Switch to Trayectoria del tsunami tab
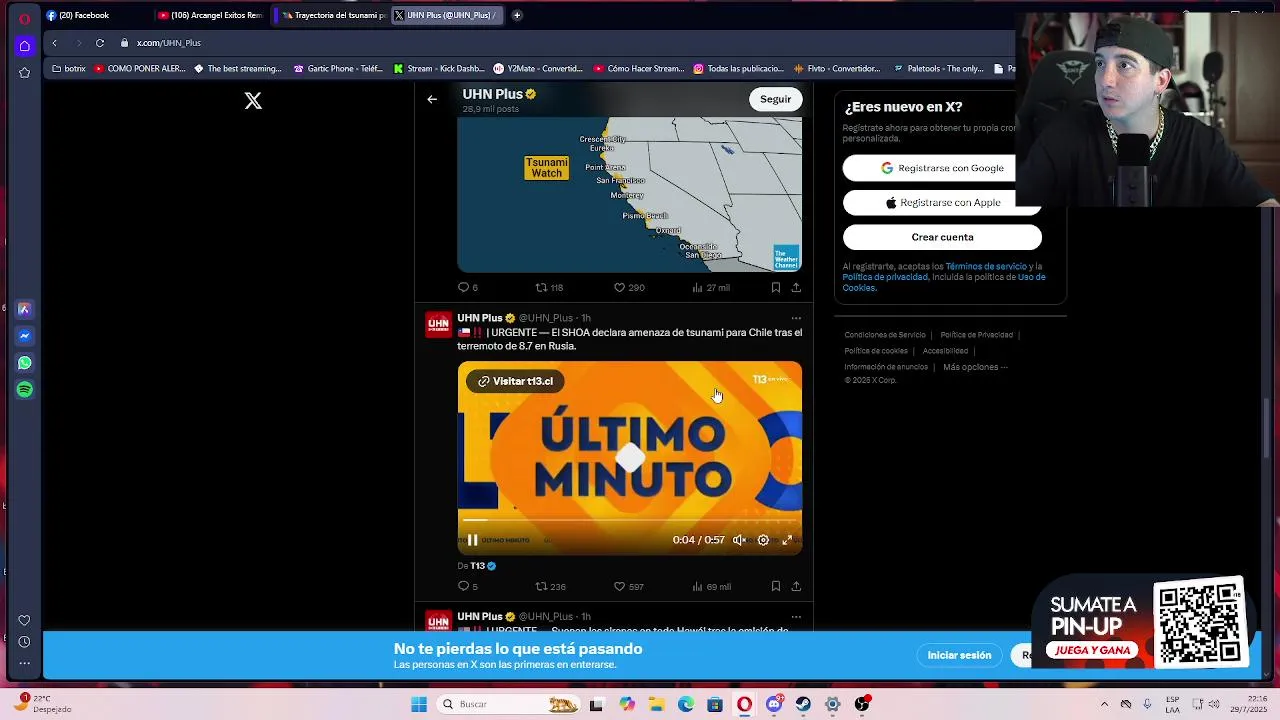The height and width of the screenshot is (720, 1280). [x=331, y=15]
